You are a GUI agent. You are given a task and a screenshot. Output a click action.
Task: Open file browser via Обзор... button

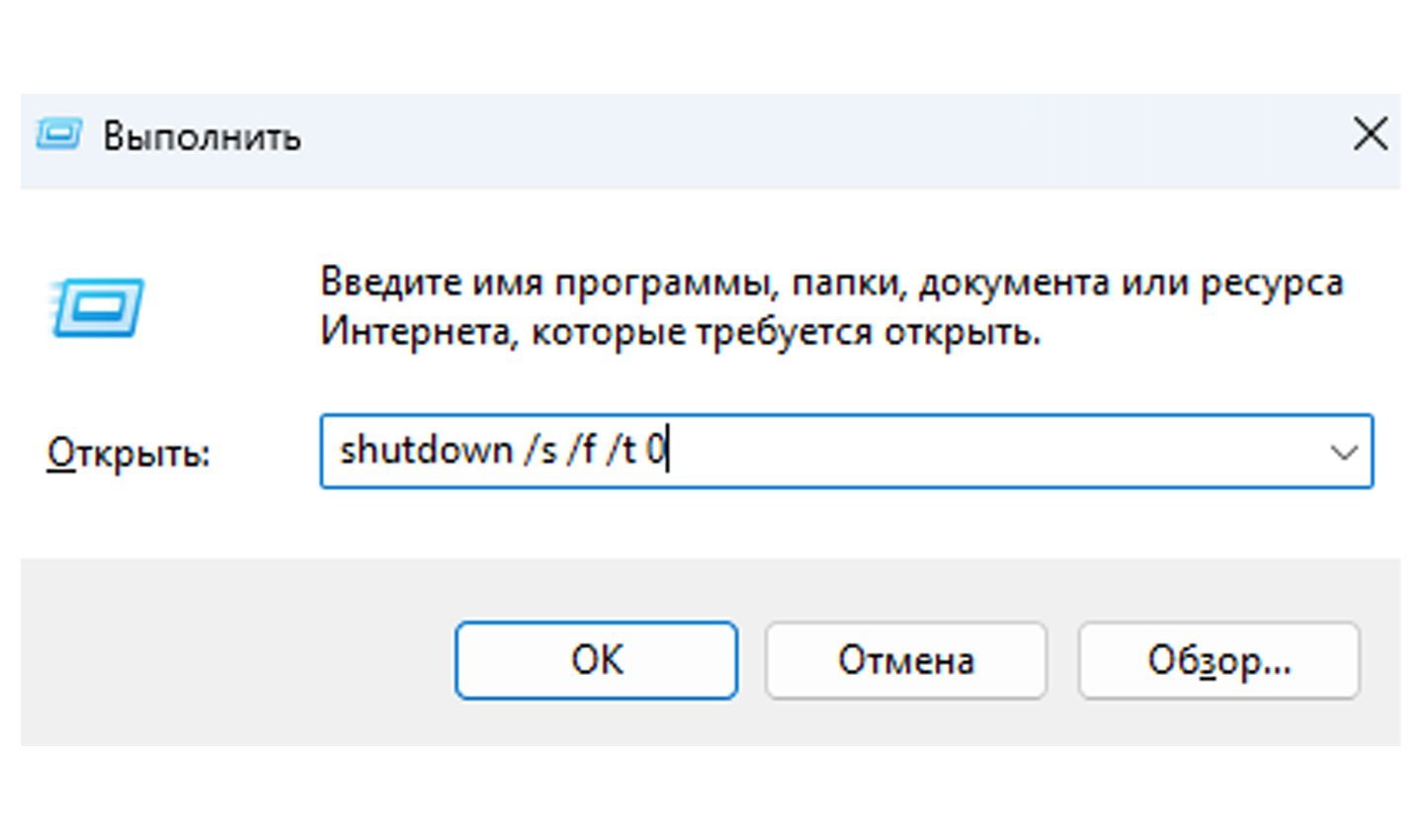click(1218, 660)
